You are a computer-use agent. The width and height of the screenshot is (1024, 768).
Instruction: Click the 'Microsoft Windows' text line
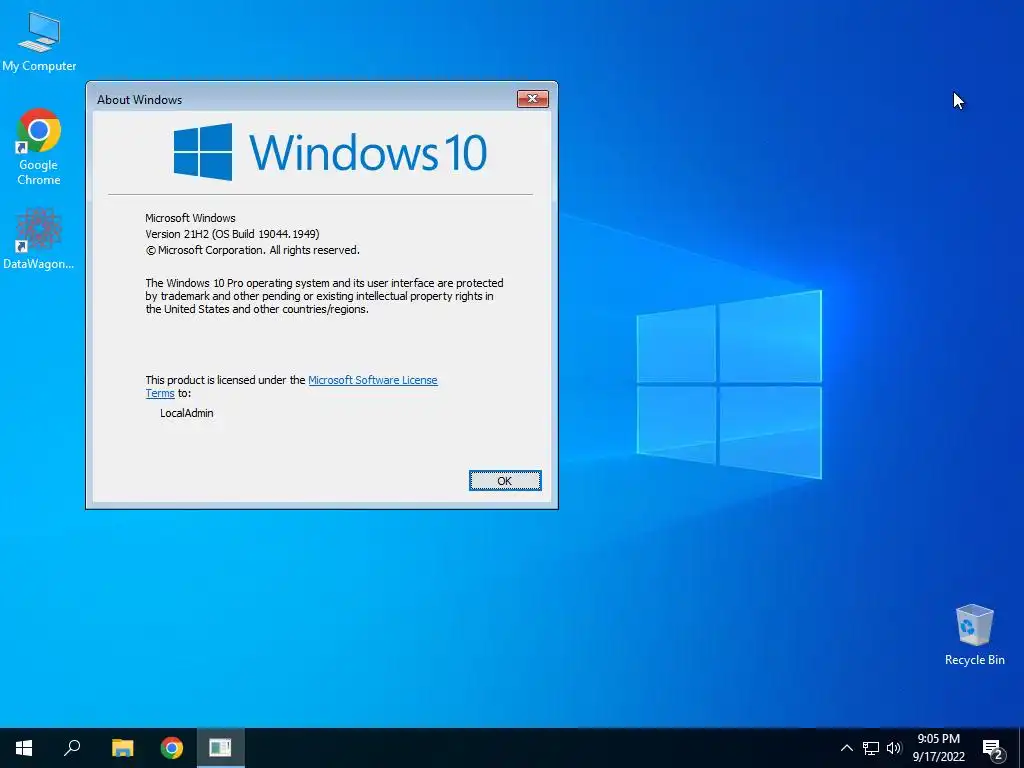(190, 218)
